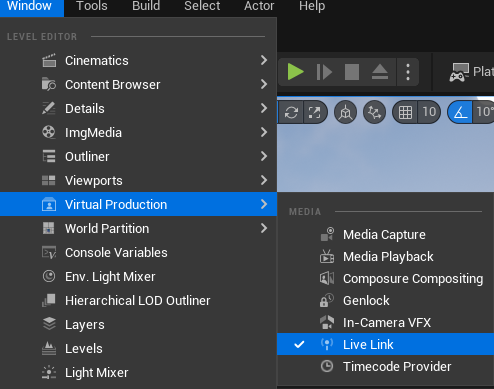Click the Virtual Production icon
The width and height of the screenshot is (494, 389).
tap(49, 204)
